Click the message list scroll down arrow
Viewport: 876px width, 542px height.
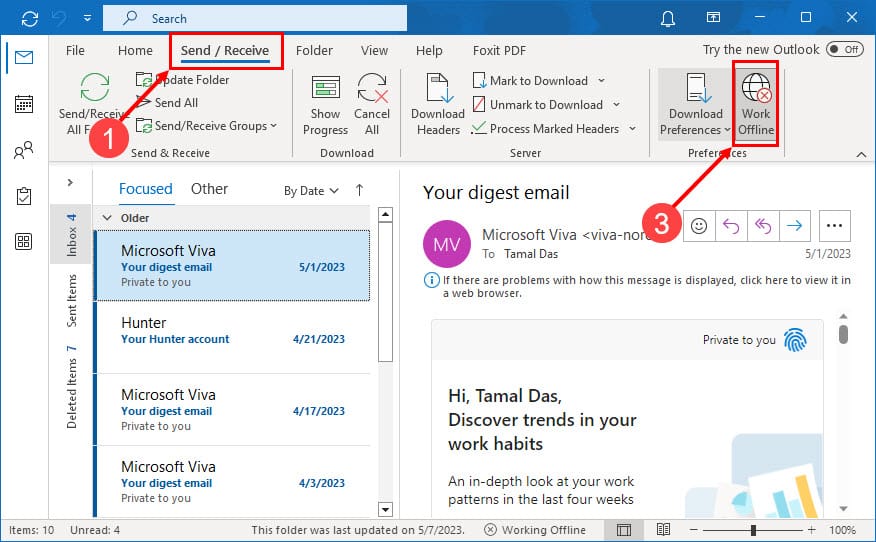pos(385,509)
